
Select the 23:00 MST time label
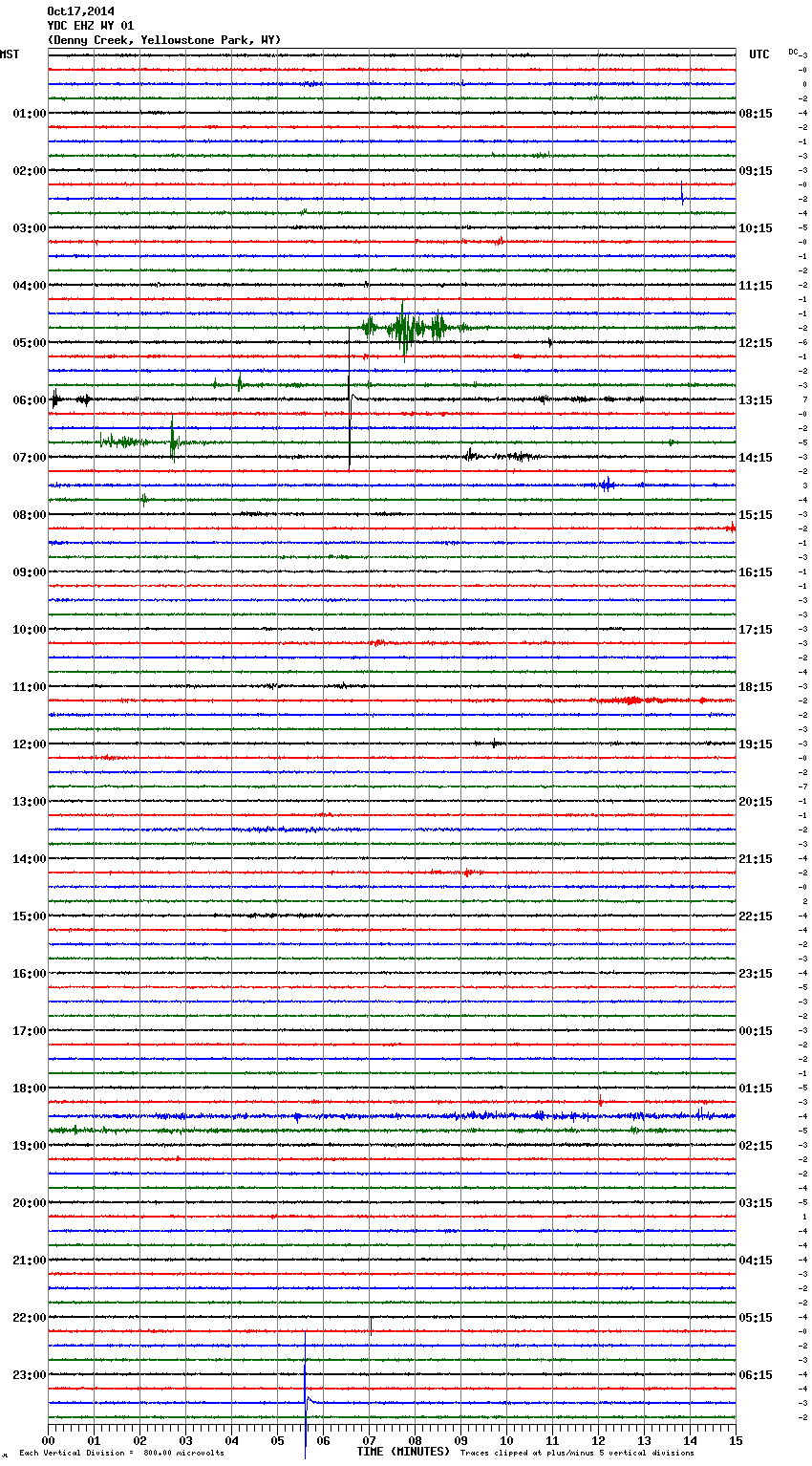click(30, 1375)
